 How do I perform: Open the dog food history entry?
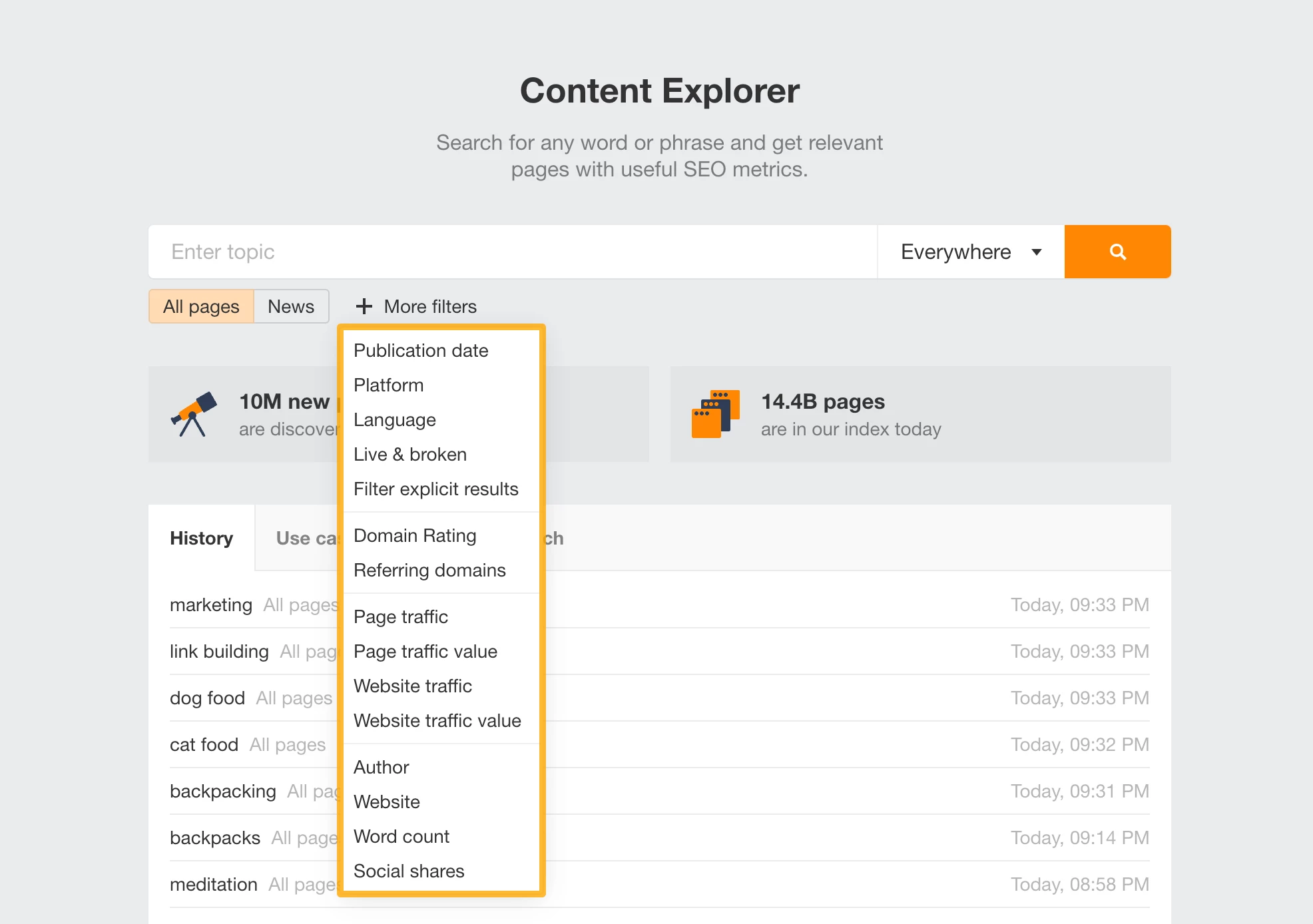207,698
